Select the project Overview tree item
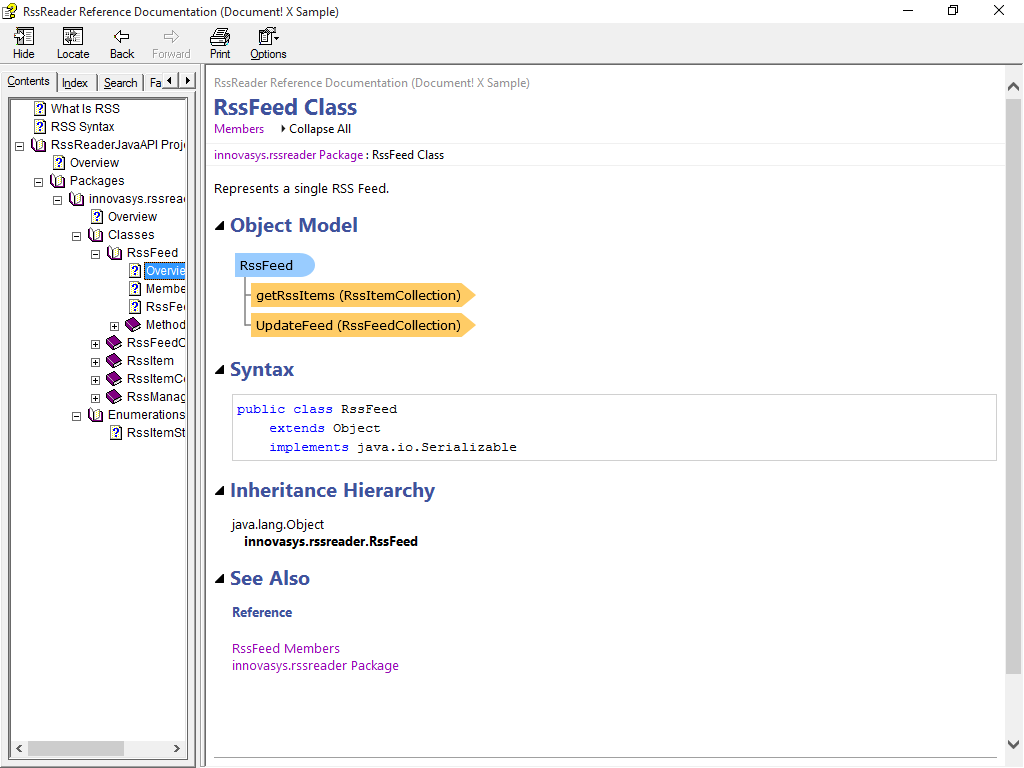1024x768 pixels. 94,163
